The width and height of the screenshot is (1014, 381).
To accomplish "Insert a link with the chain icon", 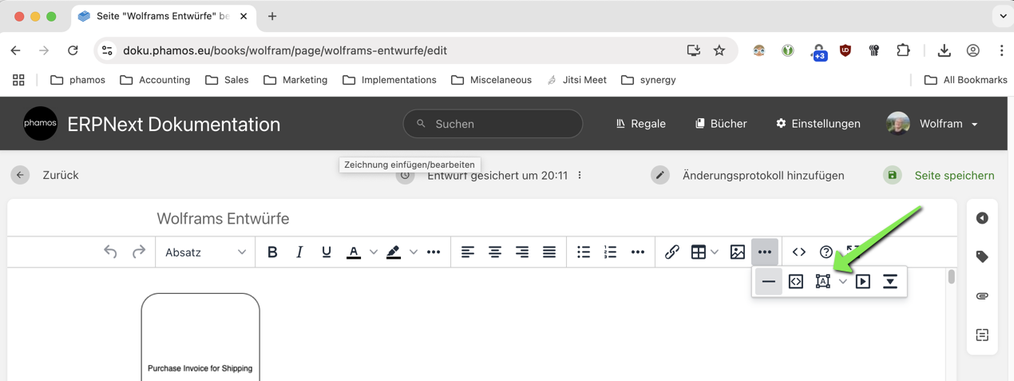I will [x=672, y=252].
